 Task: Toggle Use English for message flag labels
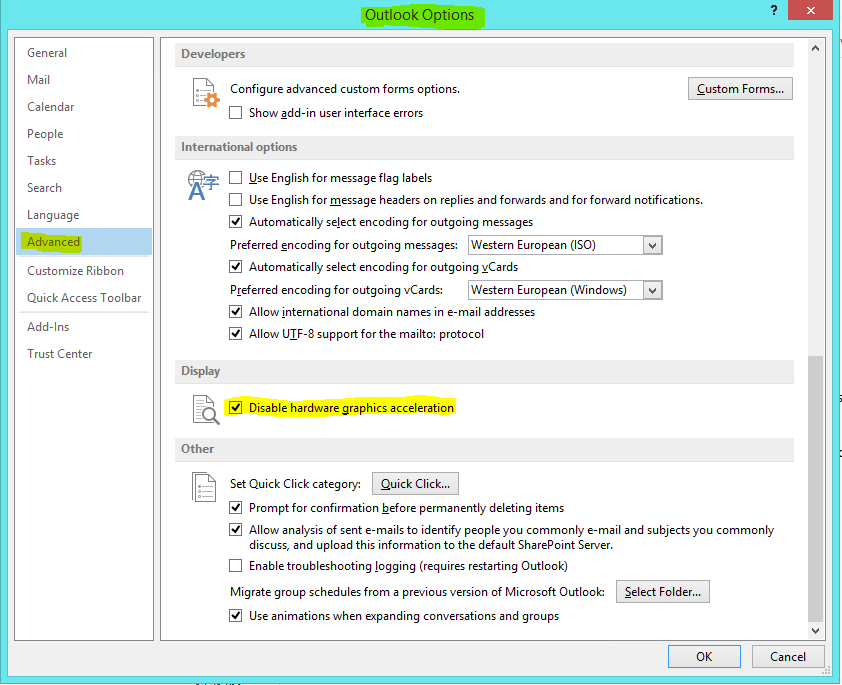236,178
